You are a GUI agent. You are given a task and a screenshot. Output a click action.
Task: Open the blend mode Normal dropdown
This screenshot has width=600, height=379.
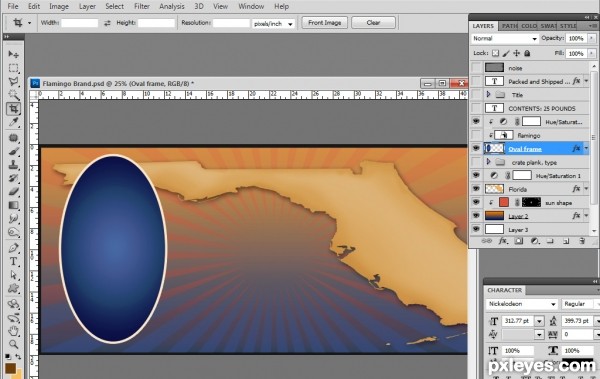505,39
